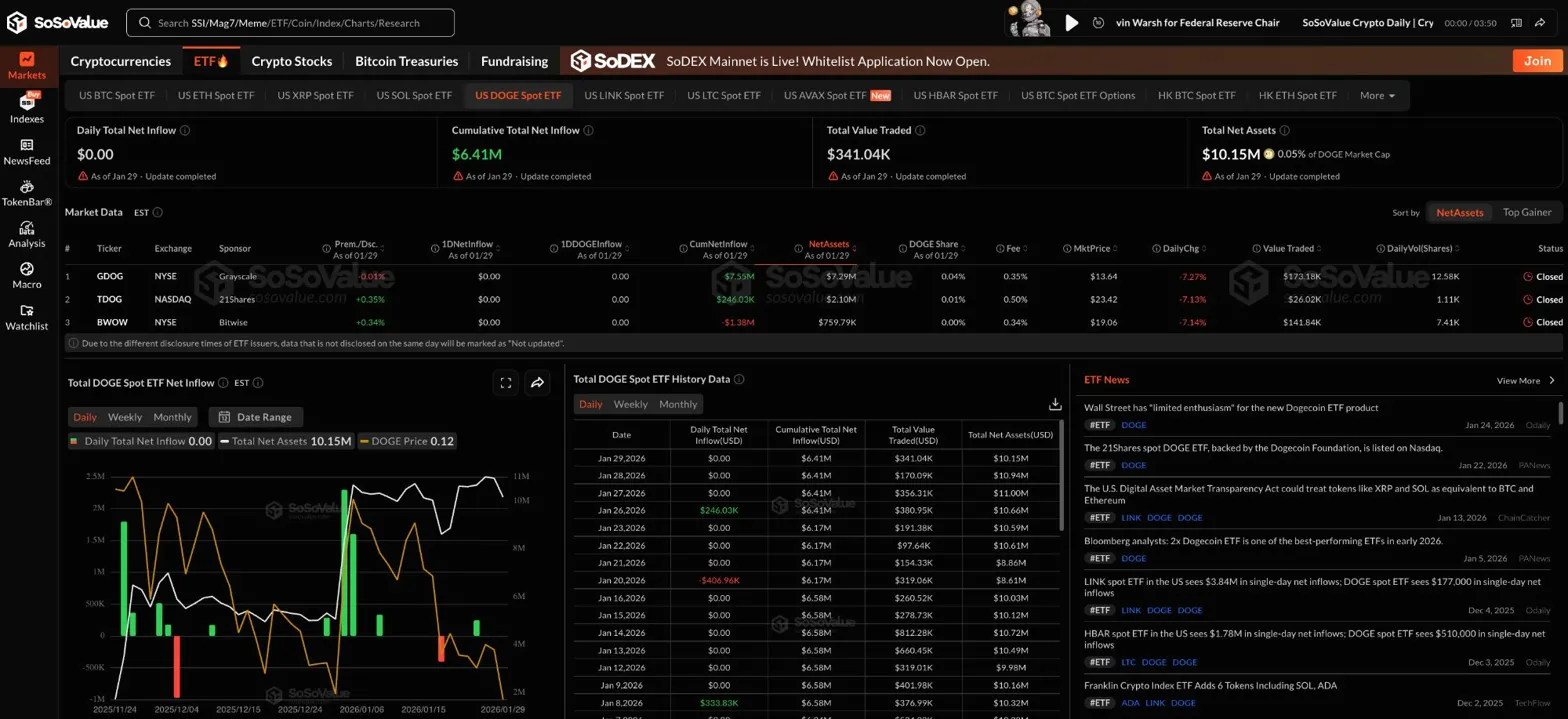1568x719 pixels.
Task: Expand View More ETF news
Action: coord(1525,381)
